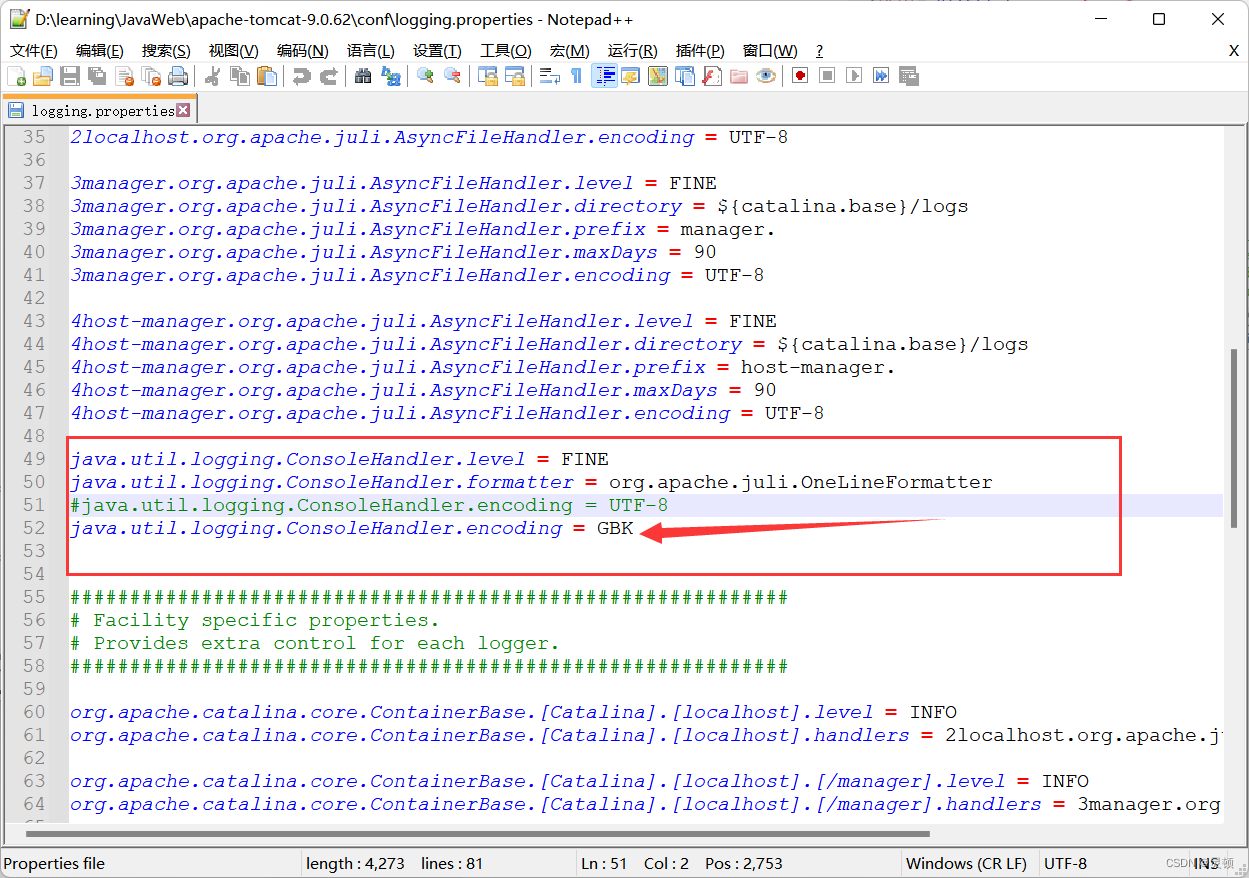The width and height of the screenshot is (1249, 878).
Task: Open the 搜索(S) menu
Action: (166, 50)
